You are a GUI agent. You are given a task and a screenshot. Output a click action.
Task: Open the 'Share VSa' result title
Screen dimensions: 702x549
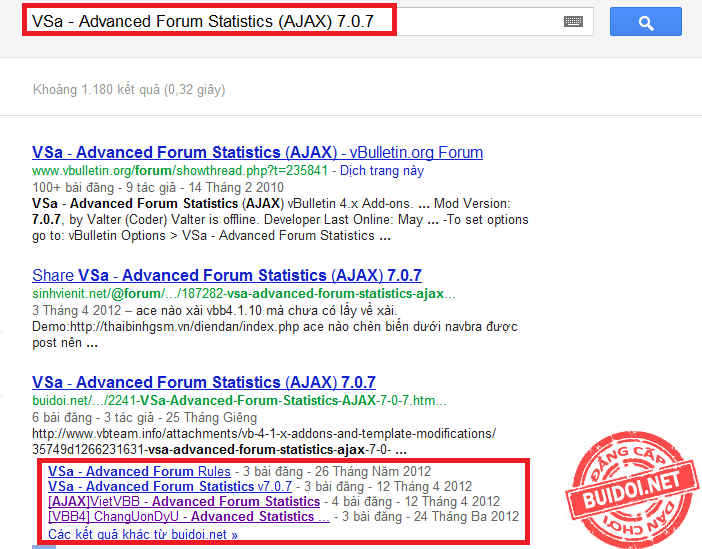[x=226, y=275]
